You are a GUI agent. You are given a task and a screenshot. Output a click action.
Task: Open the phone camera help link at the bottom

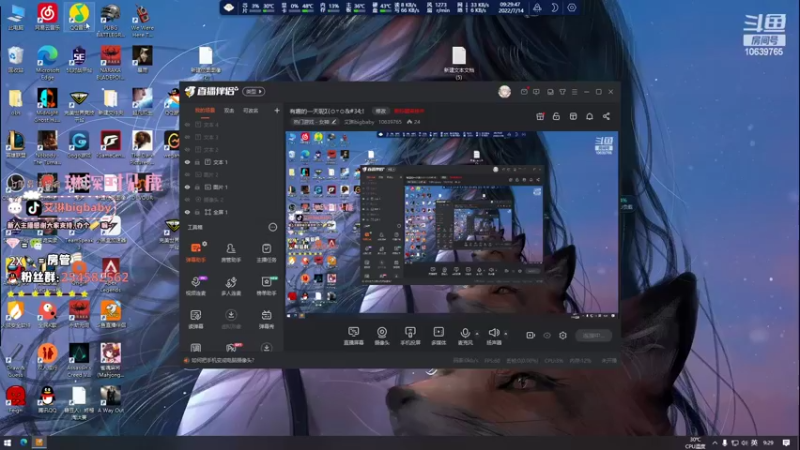pyautogui.click(x=222, y=360)
